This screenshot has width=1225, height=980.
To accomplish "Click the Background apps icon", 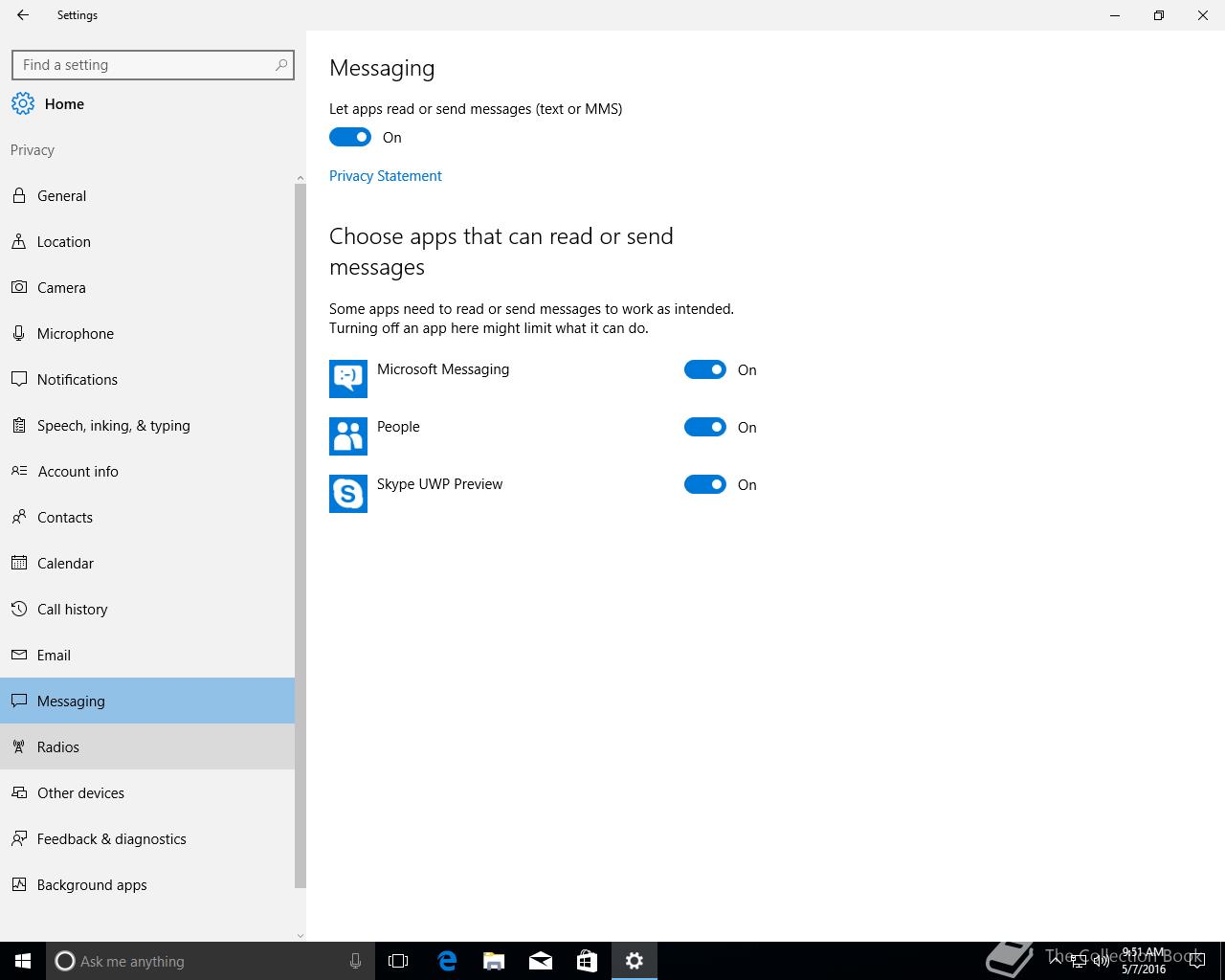I will pyautogui.click(x=19, y=884).
